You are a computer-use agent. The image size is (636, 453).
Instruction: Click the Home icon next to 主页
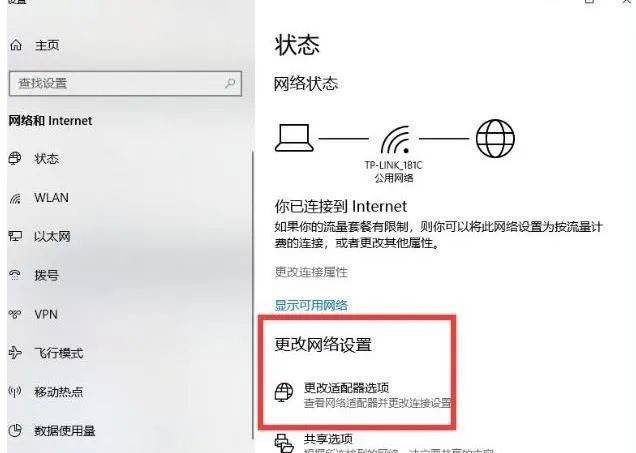[16, 45]
